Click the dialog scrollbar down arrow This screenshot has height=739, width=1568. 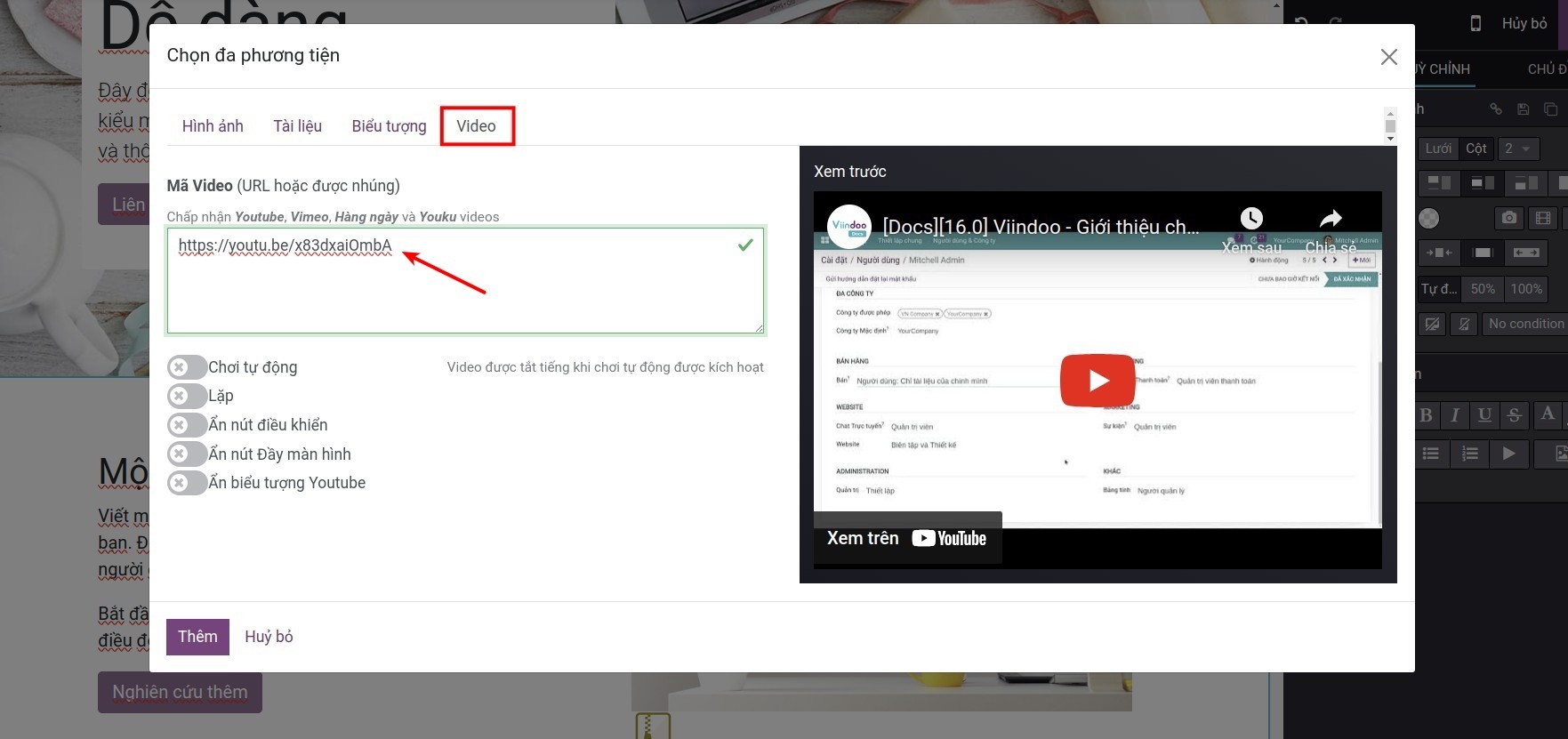pos(1390,138)
